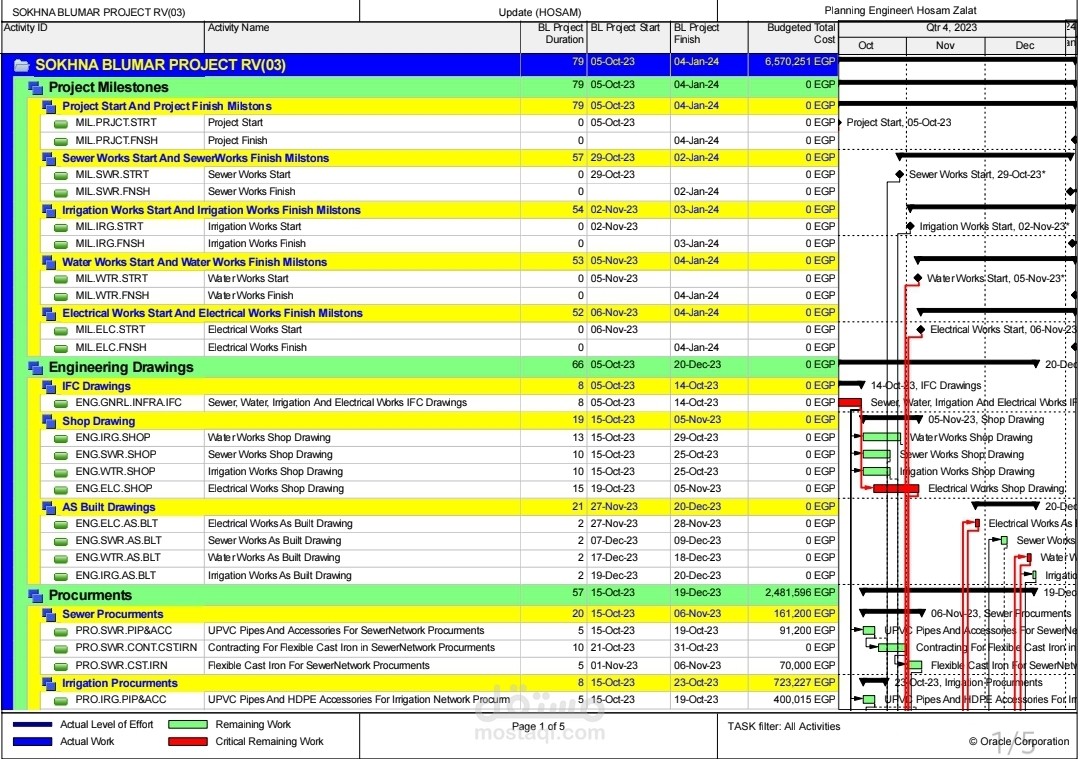1080x759 pixels.
Task: Select Contracting For Flexible Cast Iron activity name
Action: click(x=351, y=647)
